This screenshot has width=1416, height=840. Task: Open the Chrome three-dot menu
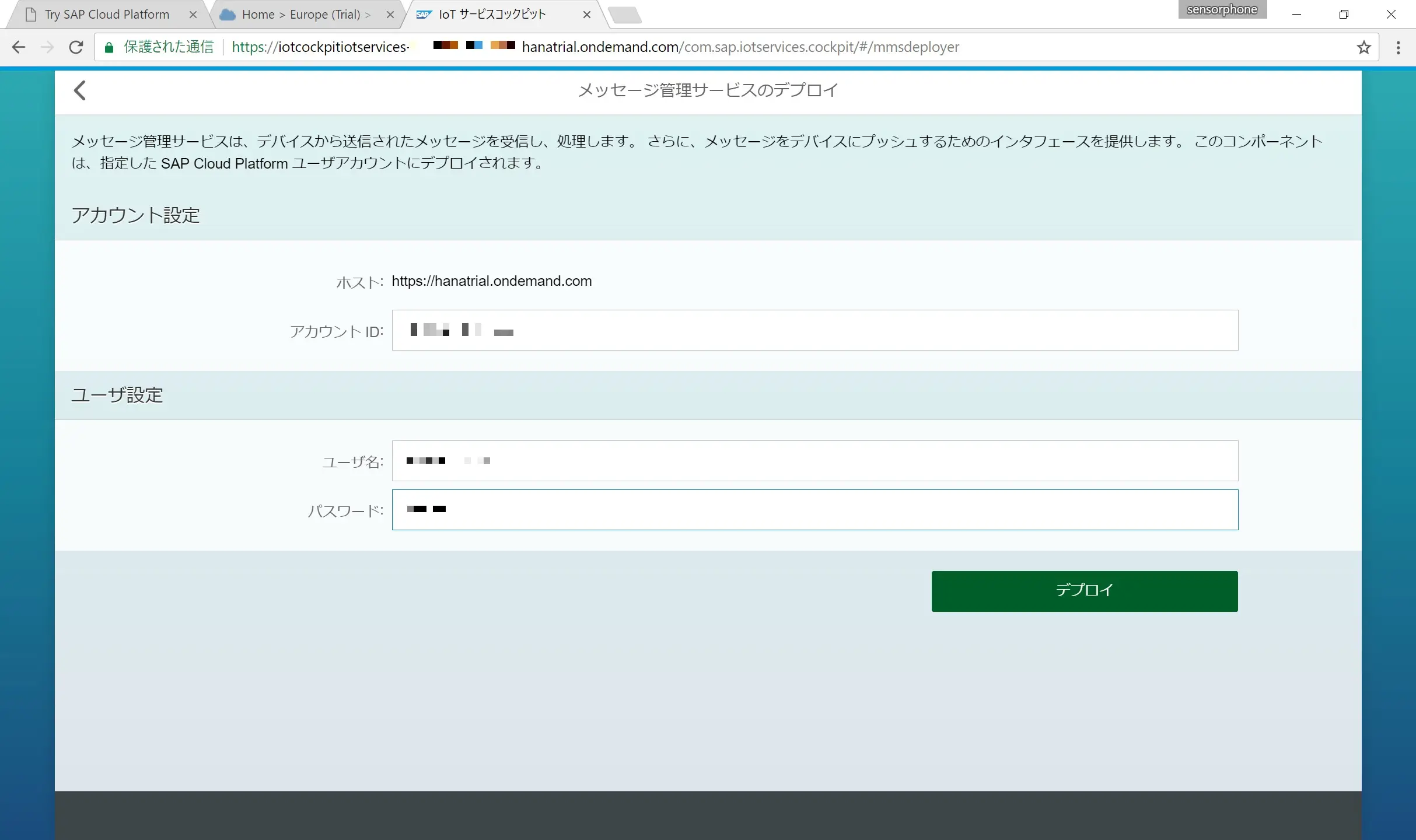pyautogui.click(x=1398, y=47)
